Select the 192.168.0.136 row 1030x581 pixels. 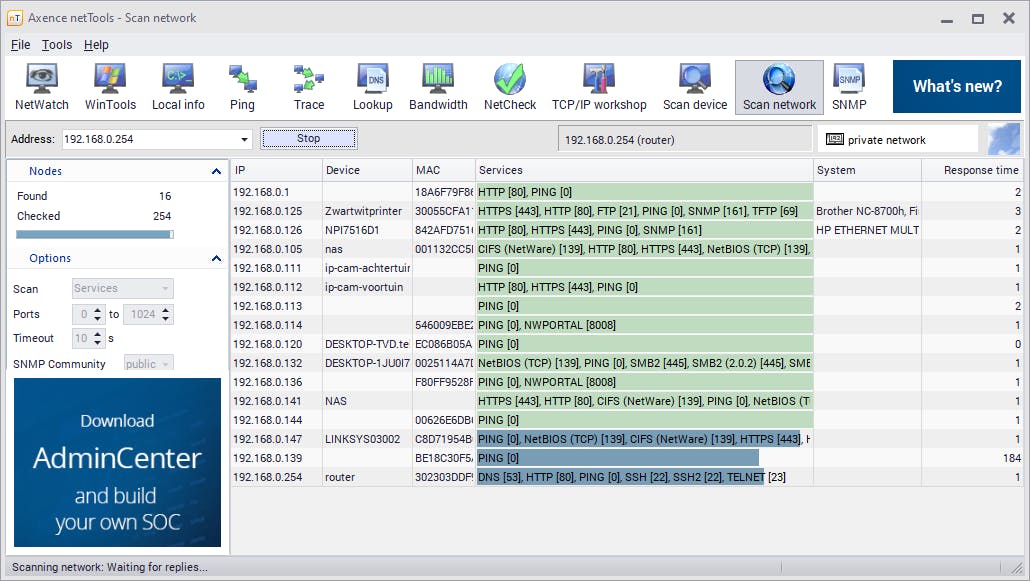click(x=627, y=382)
